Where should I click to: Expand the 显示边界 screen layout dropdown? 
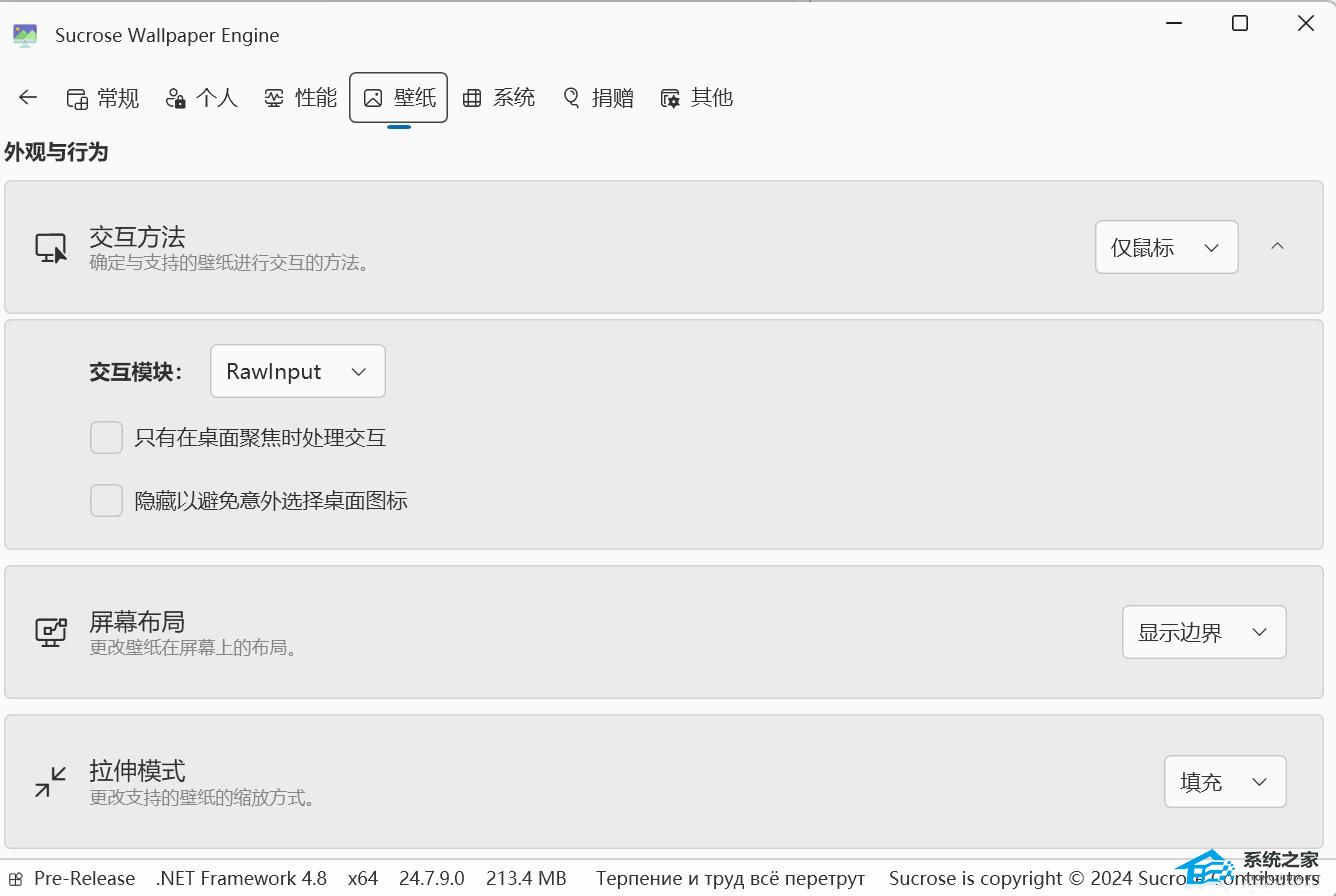click(1203, 632)
